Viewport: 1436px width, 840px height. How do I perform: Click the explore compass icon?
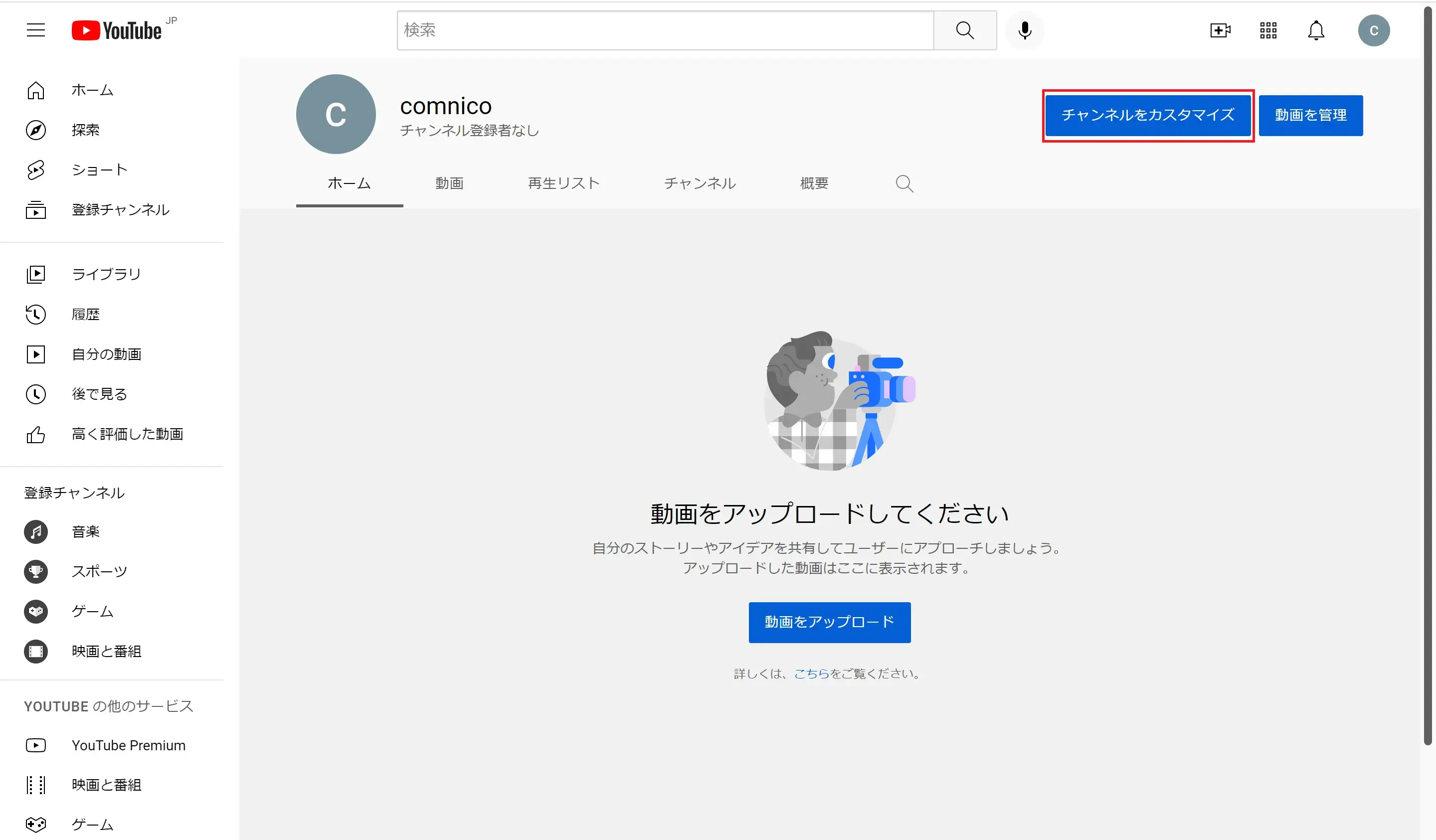[36, 130]
